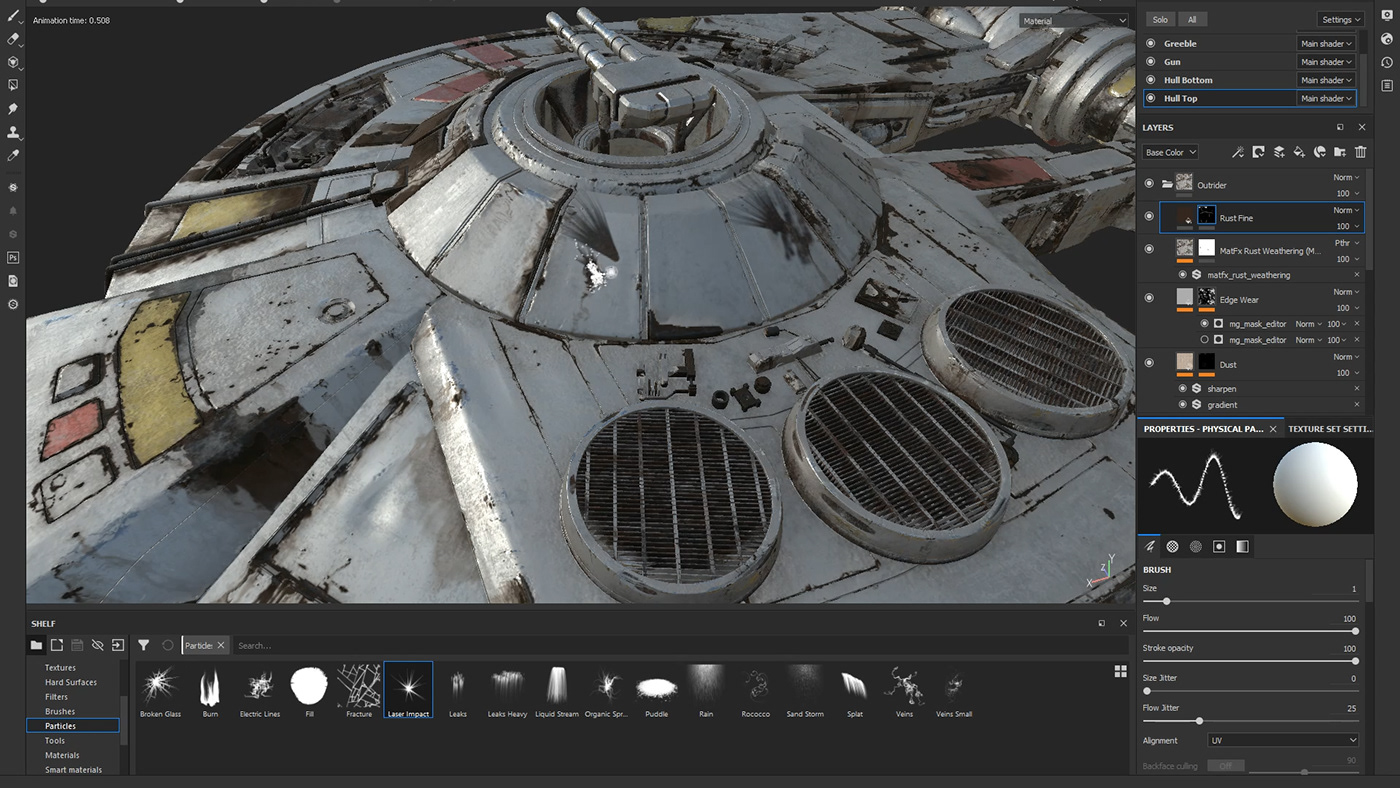Image resolution: width=1400 pixels, height=788 pixels.
Task: Switch shelf to grid view icon
Action: point(1120,672)
